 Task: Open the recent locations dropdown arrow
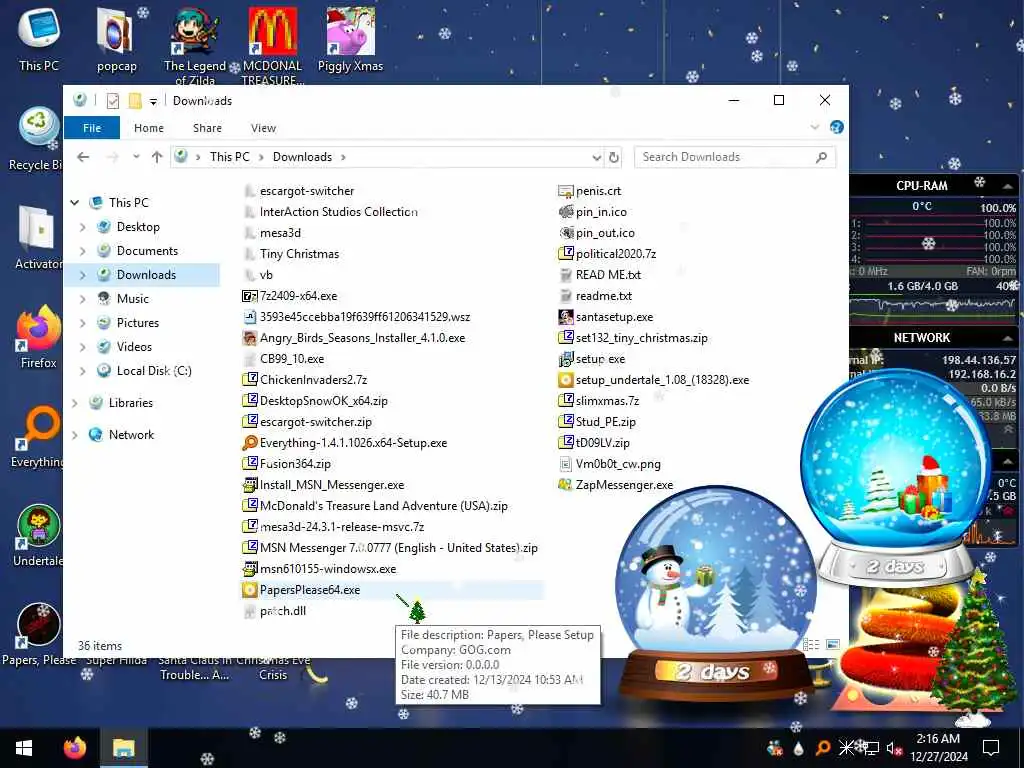pyautogui.click(x=136, y=157)
